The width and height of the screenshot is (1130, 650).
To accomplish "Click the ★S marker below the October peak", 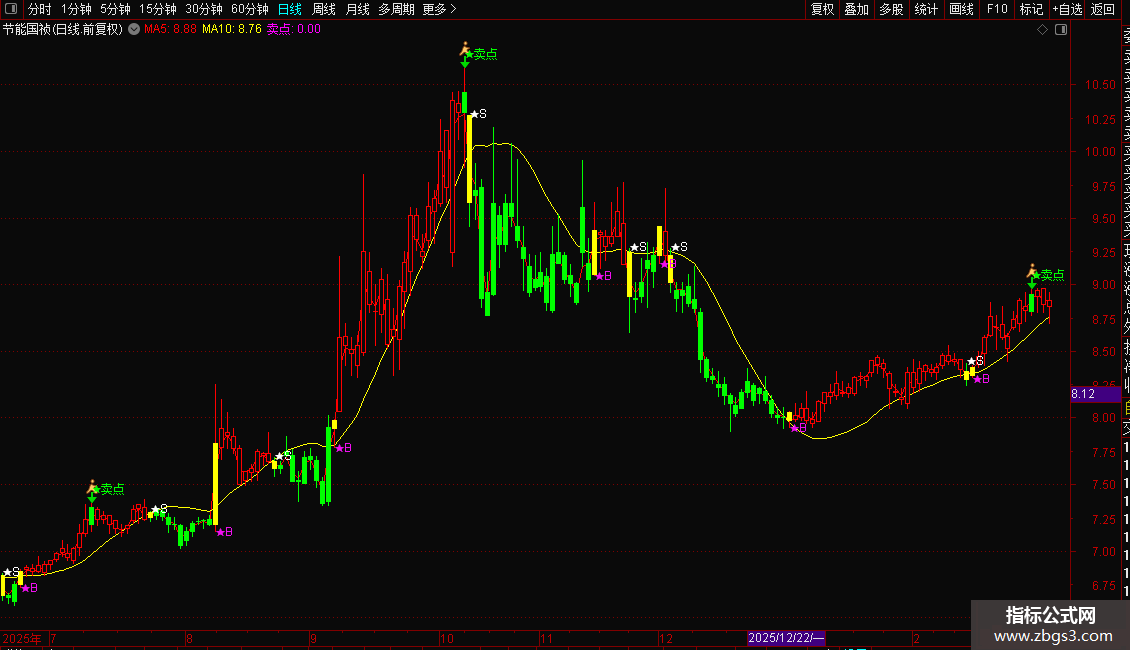I will (479, 114).
